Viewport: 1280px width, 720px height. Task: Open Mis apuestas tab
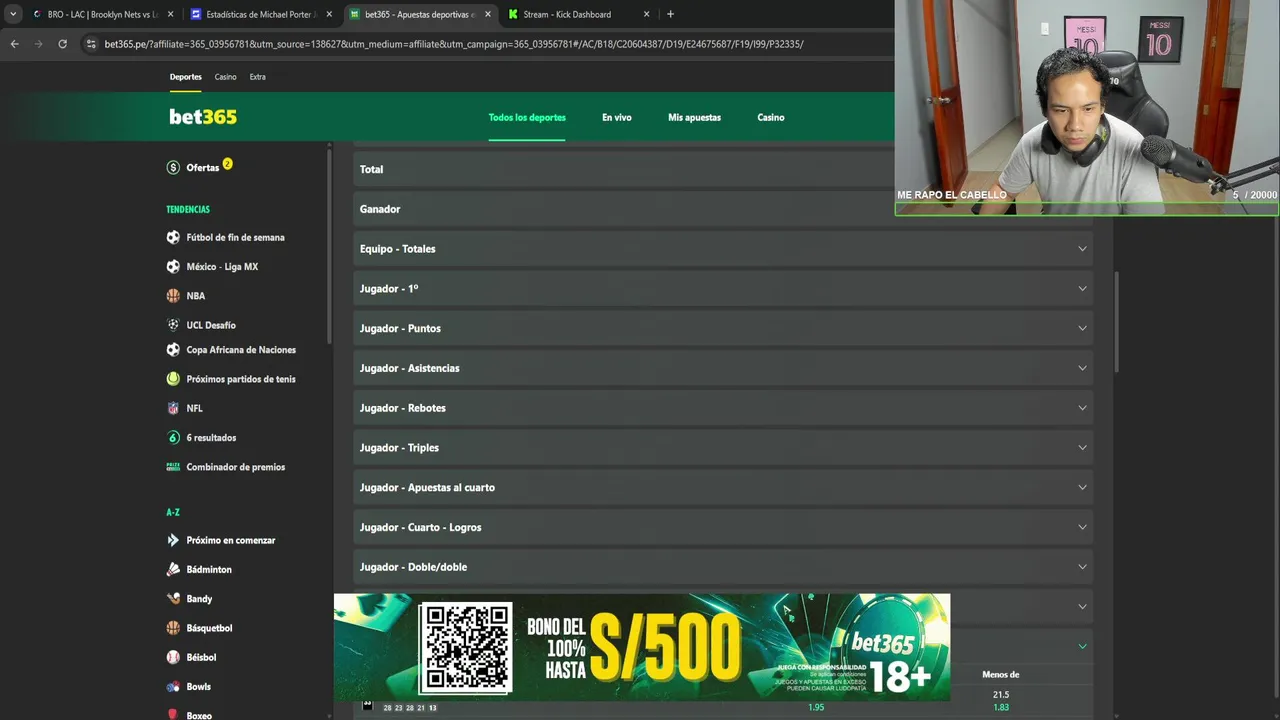coord(694,117)
